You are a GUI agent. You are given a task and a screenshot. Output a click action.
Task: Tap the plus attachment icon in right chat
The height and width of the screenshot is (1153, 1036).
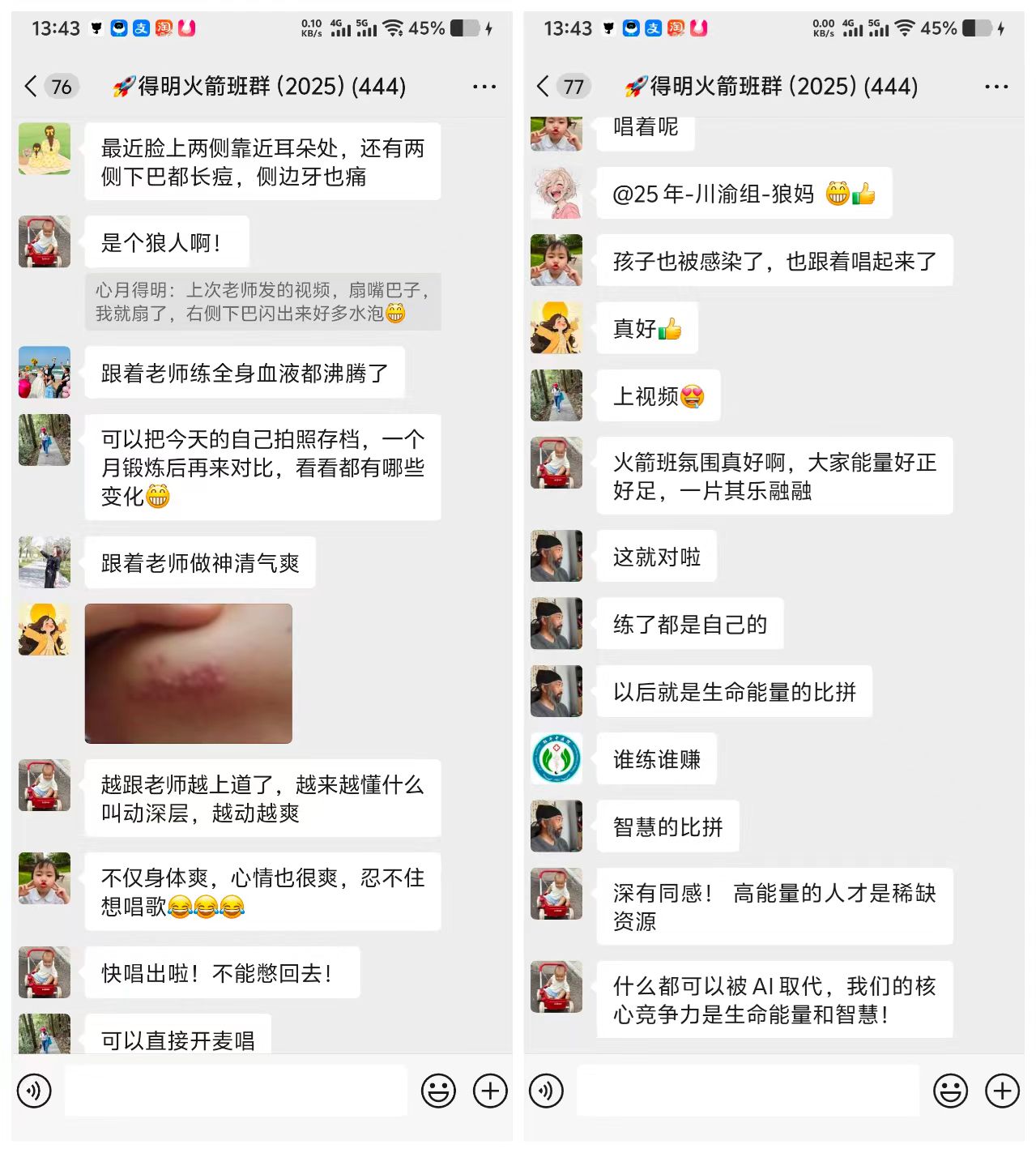(x=1002, y=1091)
